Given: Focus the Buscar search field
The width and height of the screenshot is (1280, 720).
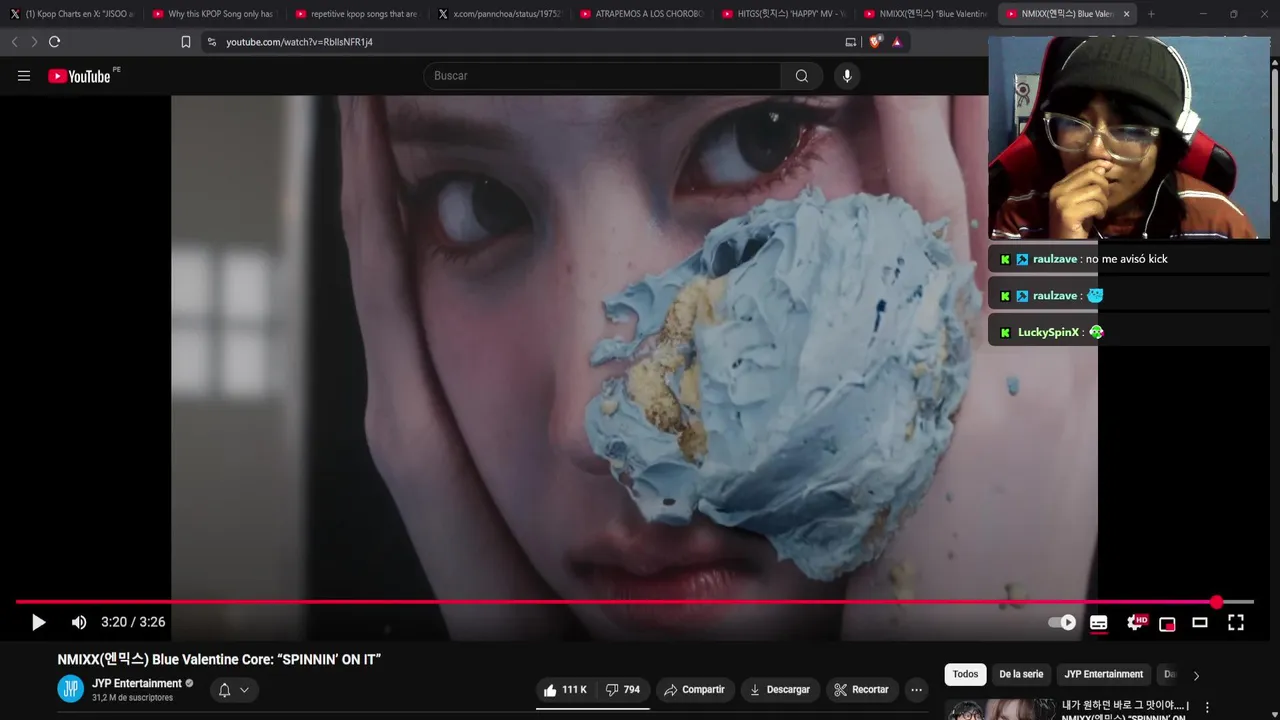Looking at the screenshot, I should 602,76.
